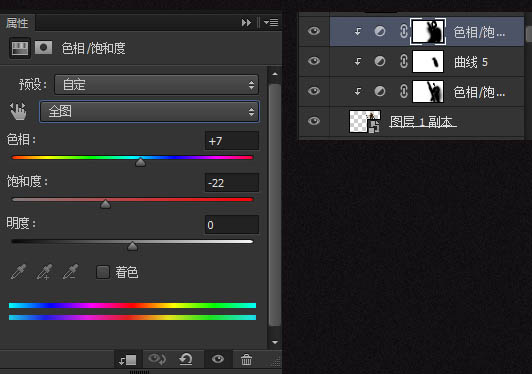The image size is (532, 374).
Task: Select the subtract-from-sample eyedropper
Action: [71, 272]
